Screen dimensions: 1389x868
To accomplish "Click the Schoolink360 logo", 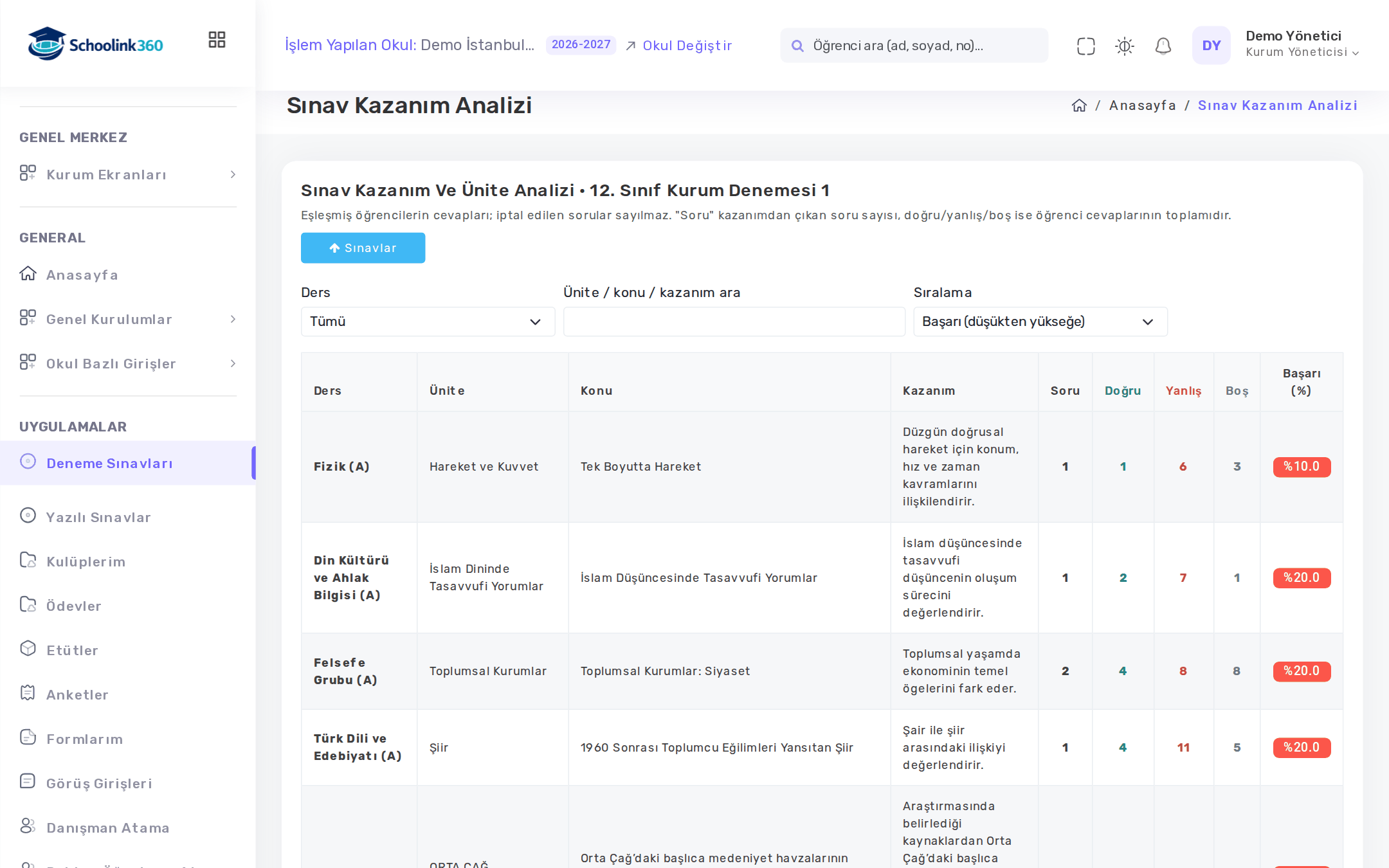I will point(95,44).
